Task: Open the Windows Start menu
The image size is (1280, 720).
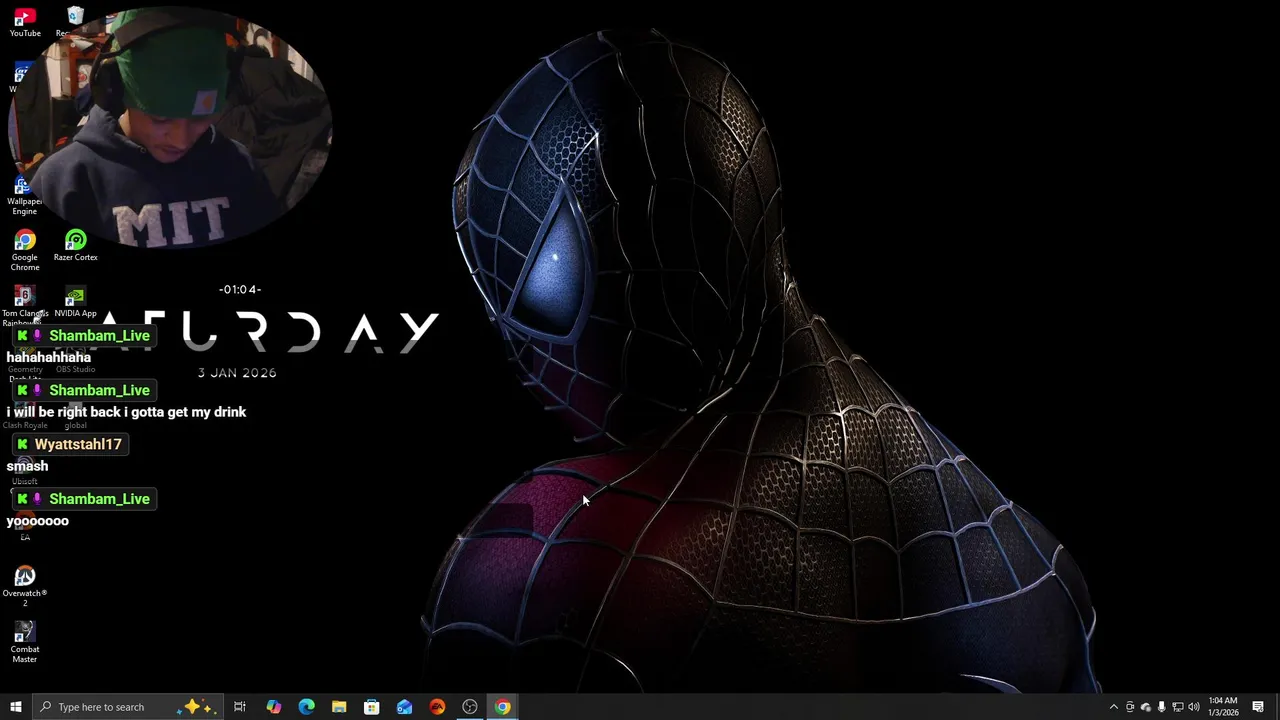Action: click(16, 707)
